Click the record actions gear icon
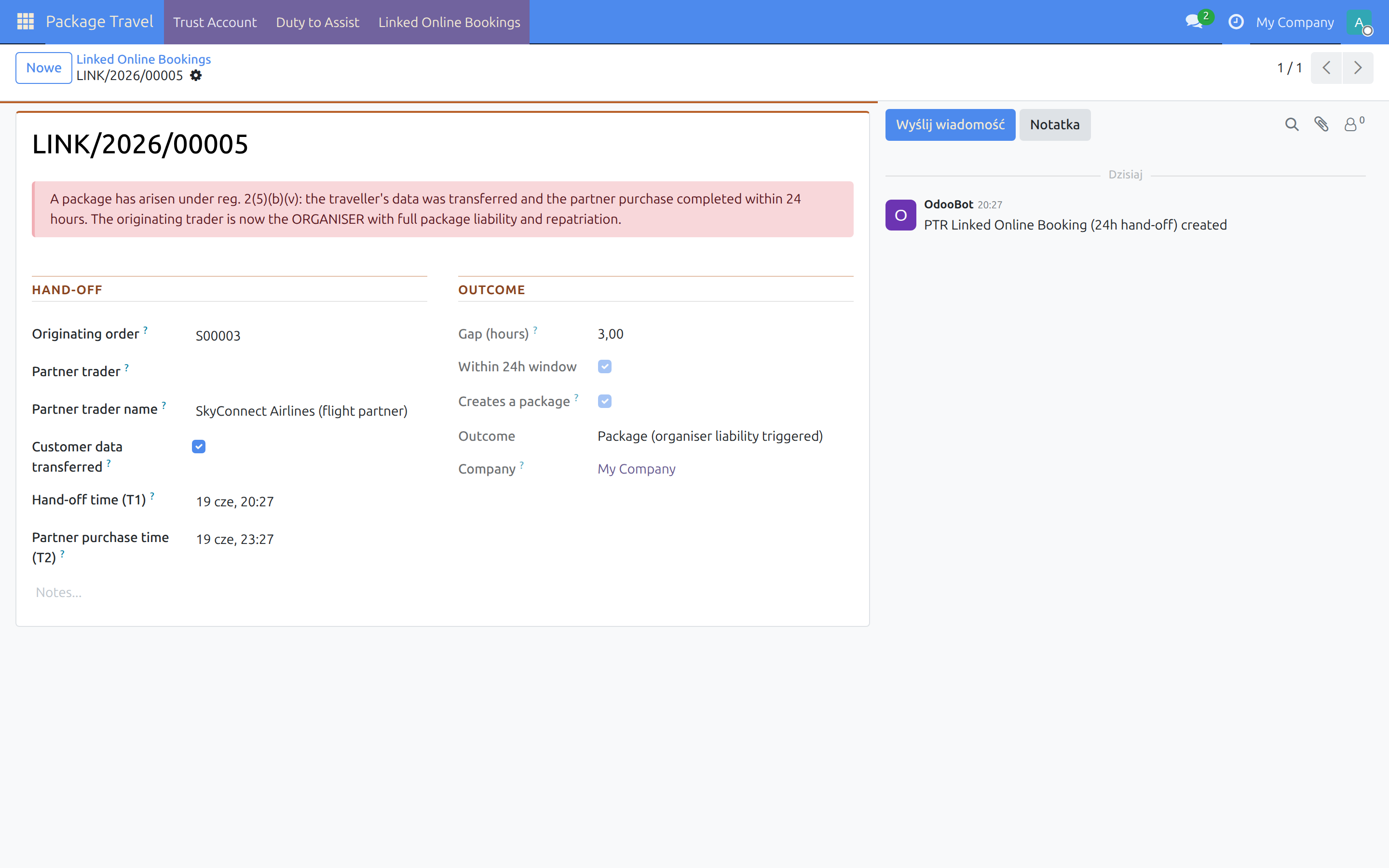This screenshot has width=1389, height=868. tap(196, 76)
